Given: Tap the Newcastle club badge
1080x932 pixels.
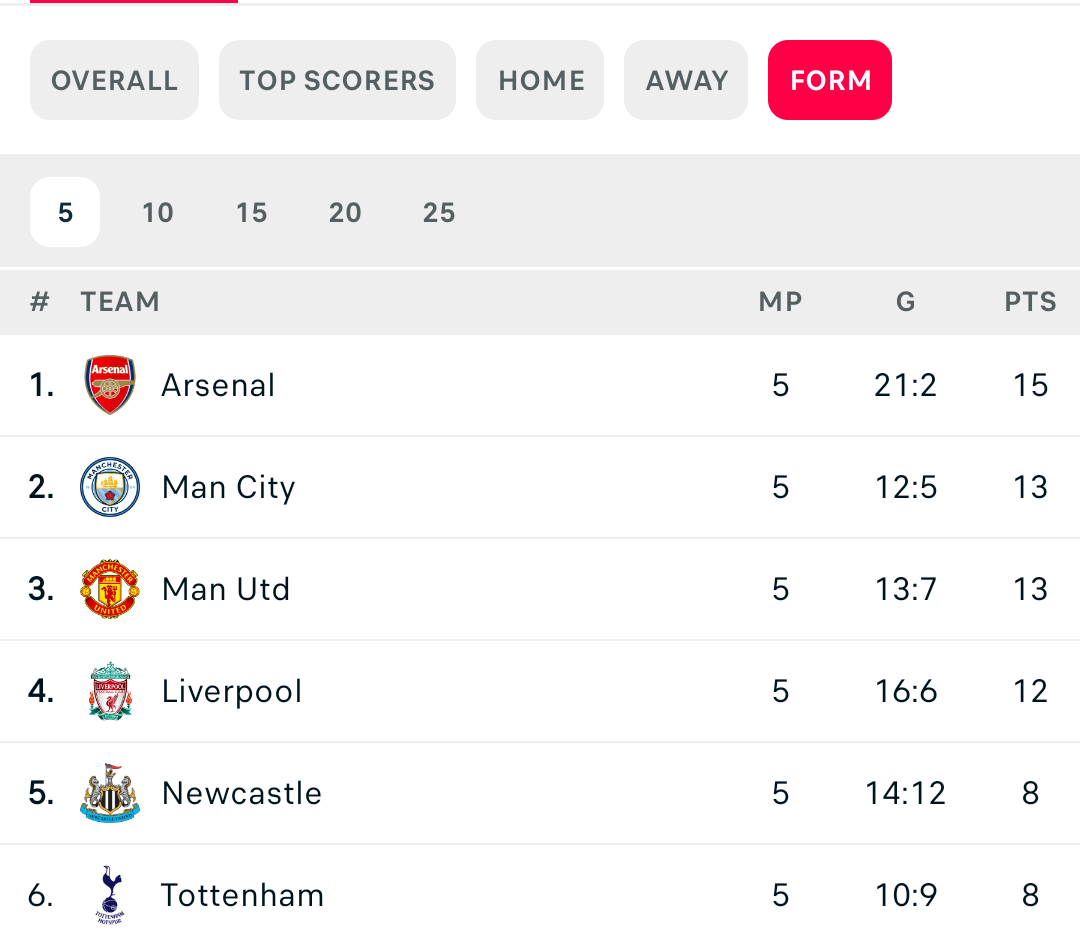Looking at the screenshot, I should pyautogui.click(x=110, y=793).
